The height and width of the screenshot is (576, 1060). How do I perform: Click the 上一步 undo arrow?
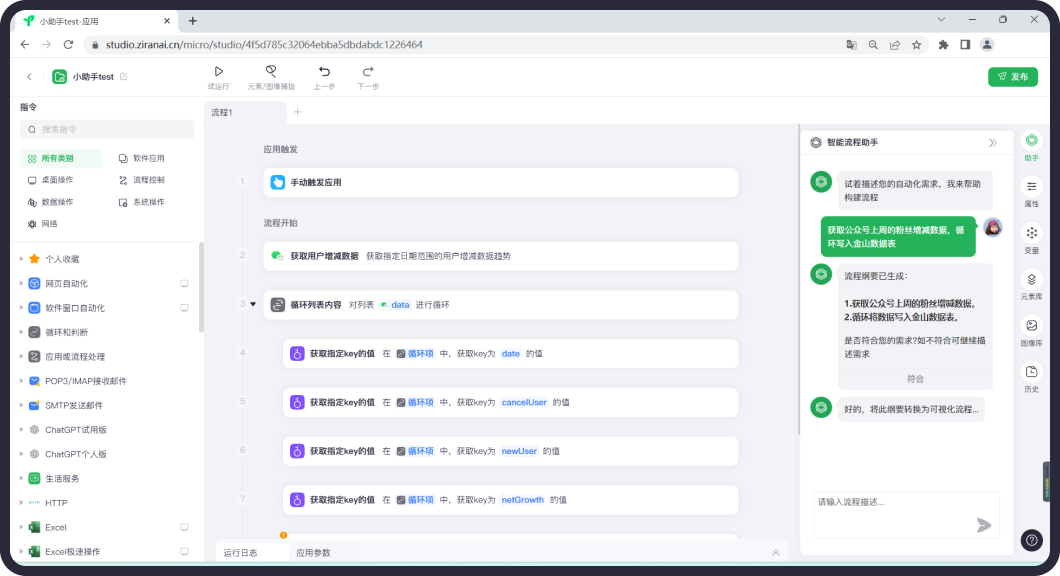pyautogui.click(x=324, y=72)
